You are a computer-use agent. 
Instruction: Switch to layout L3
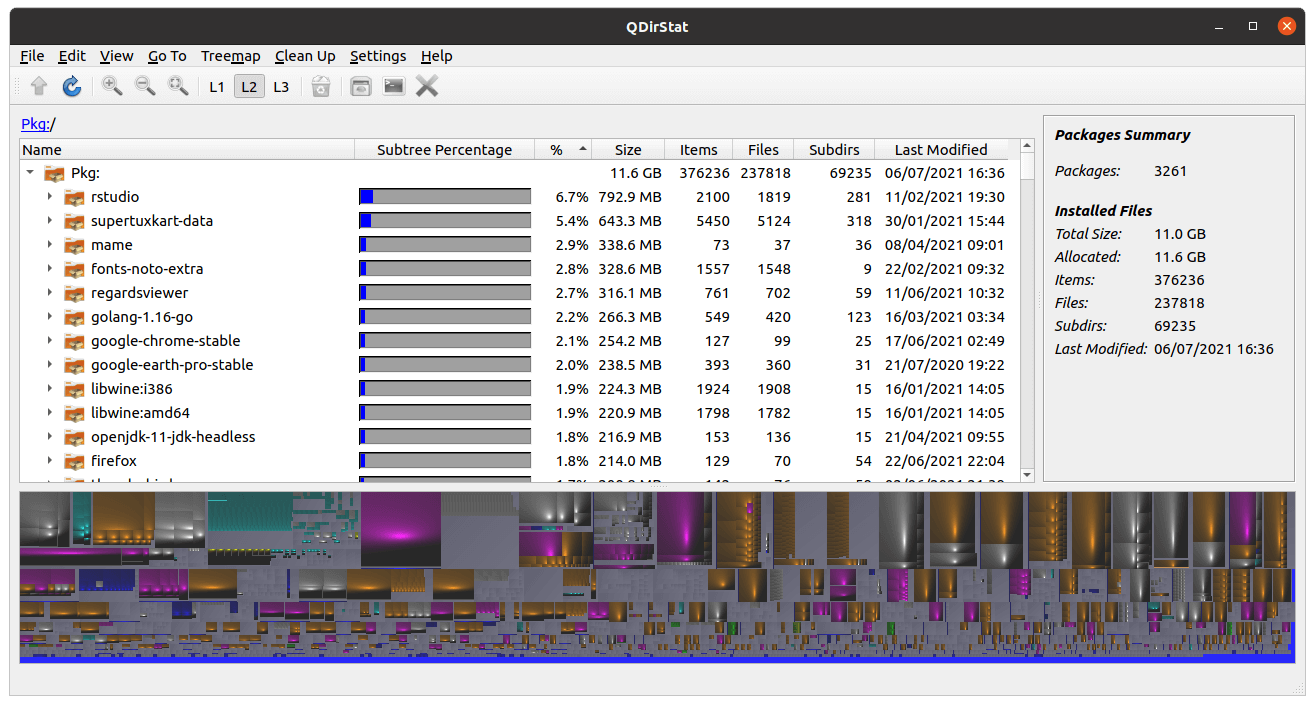point(281,87)
